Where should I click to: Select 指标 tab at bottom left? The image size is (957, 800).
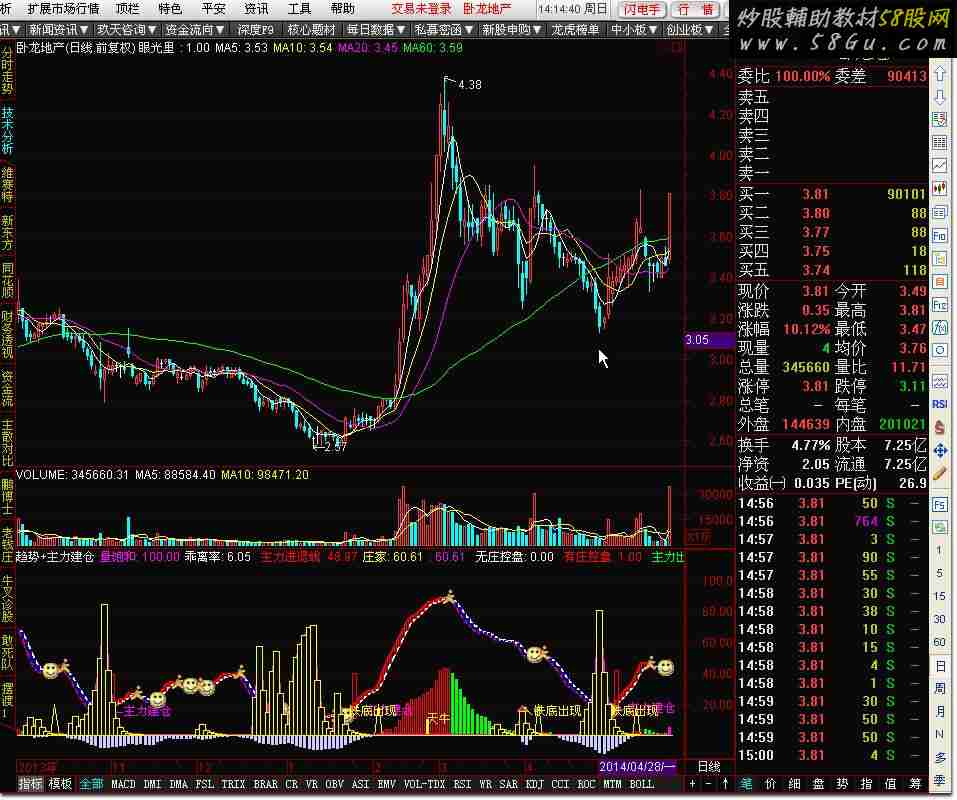[30, 784]
